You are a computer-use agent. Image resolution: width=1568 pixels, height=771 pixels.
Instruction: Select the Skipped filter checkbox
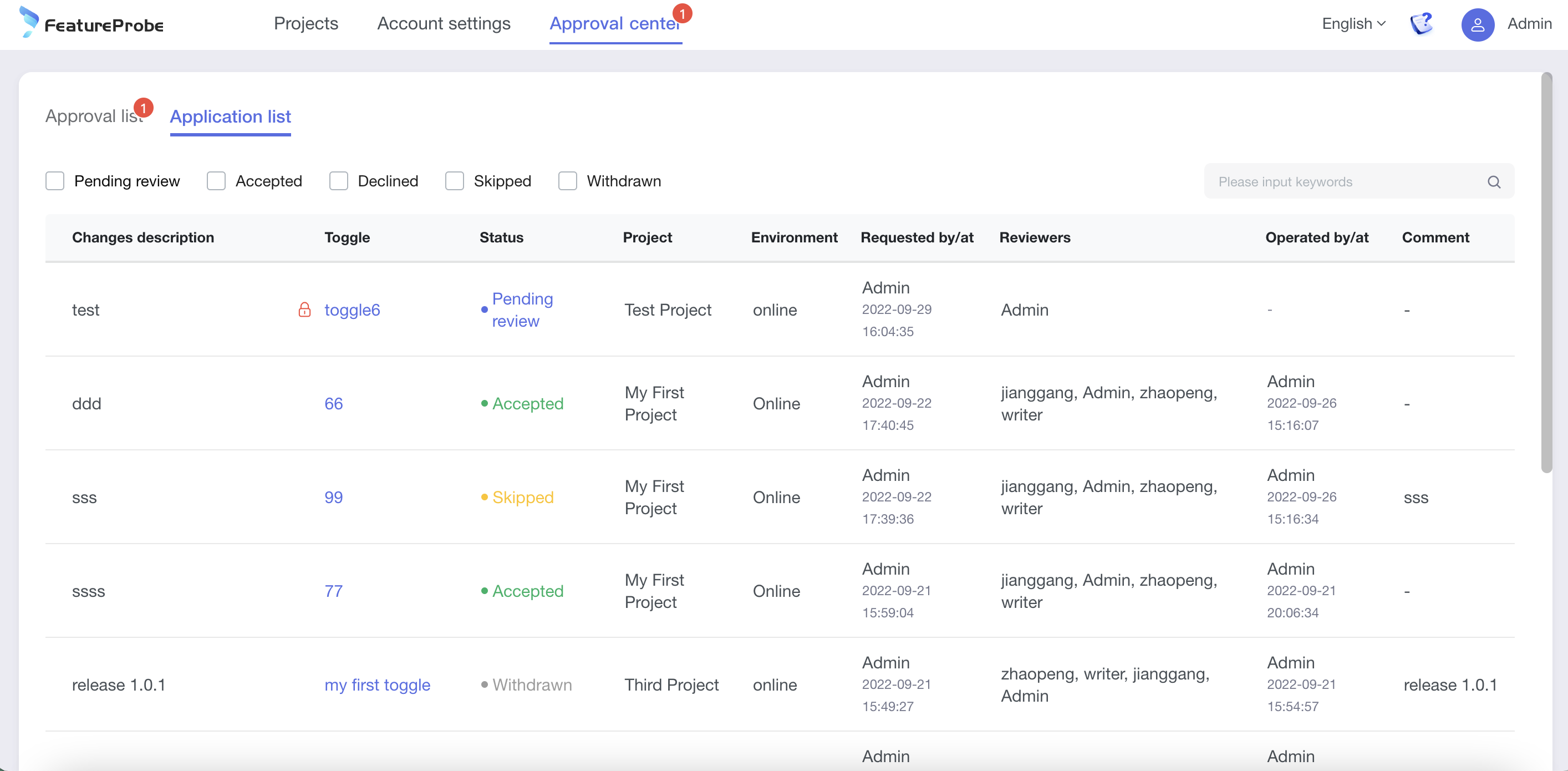pos(454,181)
